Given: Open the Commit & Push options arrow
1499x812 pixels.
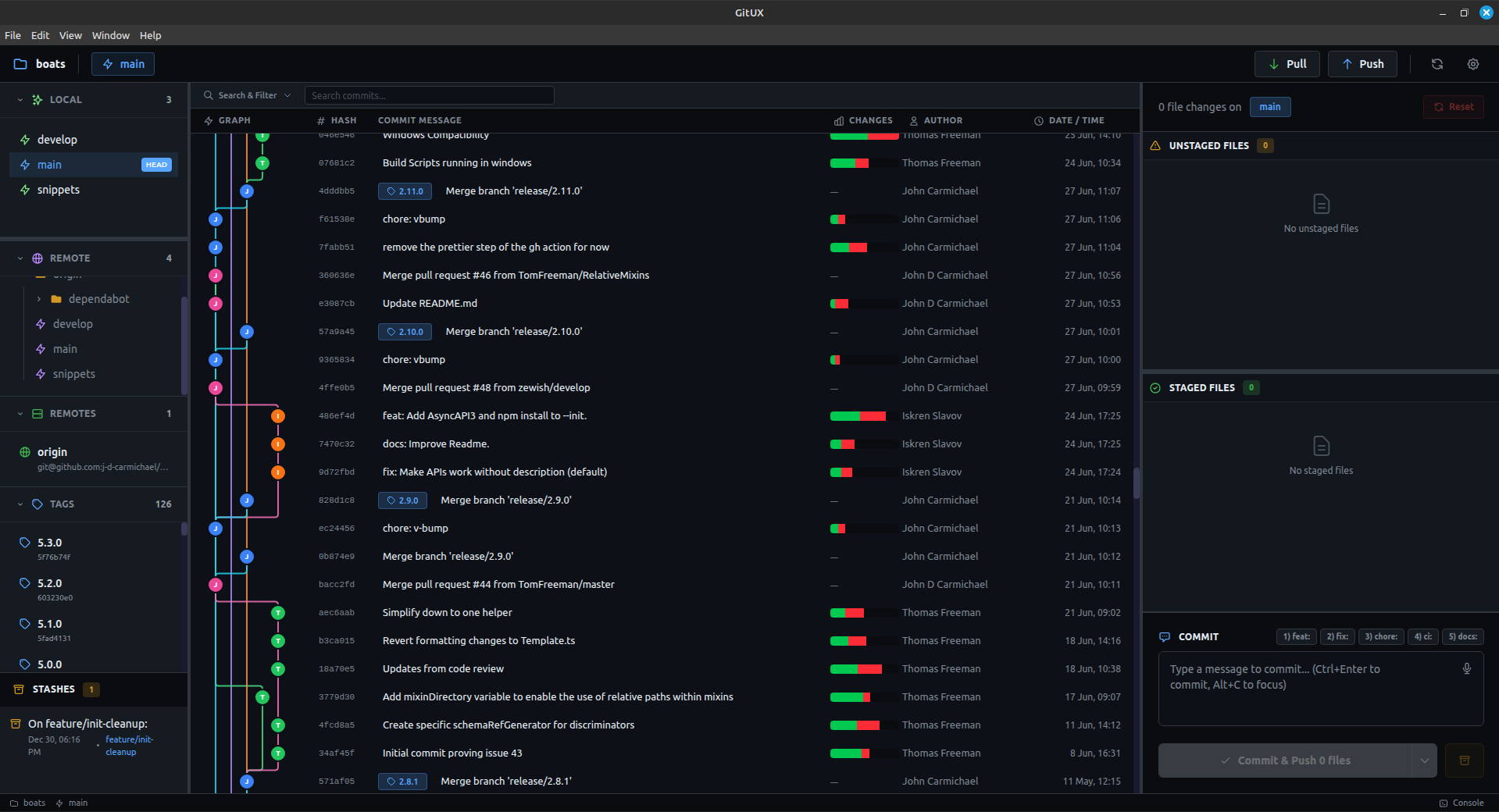Looking at the screenshot, I should coord(1423,760).
